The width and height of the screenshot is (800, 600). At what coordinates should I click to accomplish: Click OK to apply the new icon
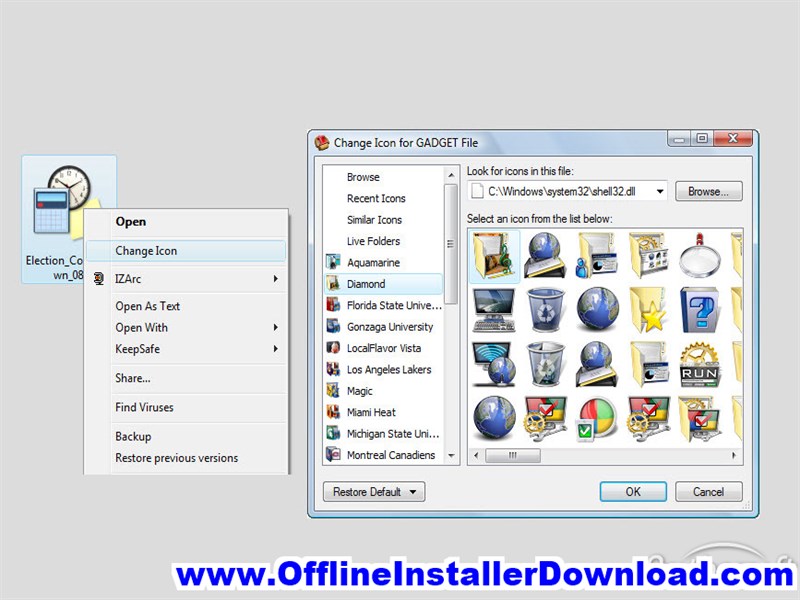[x=633, y=491]
